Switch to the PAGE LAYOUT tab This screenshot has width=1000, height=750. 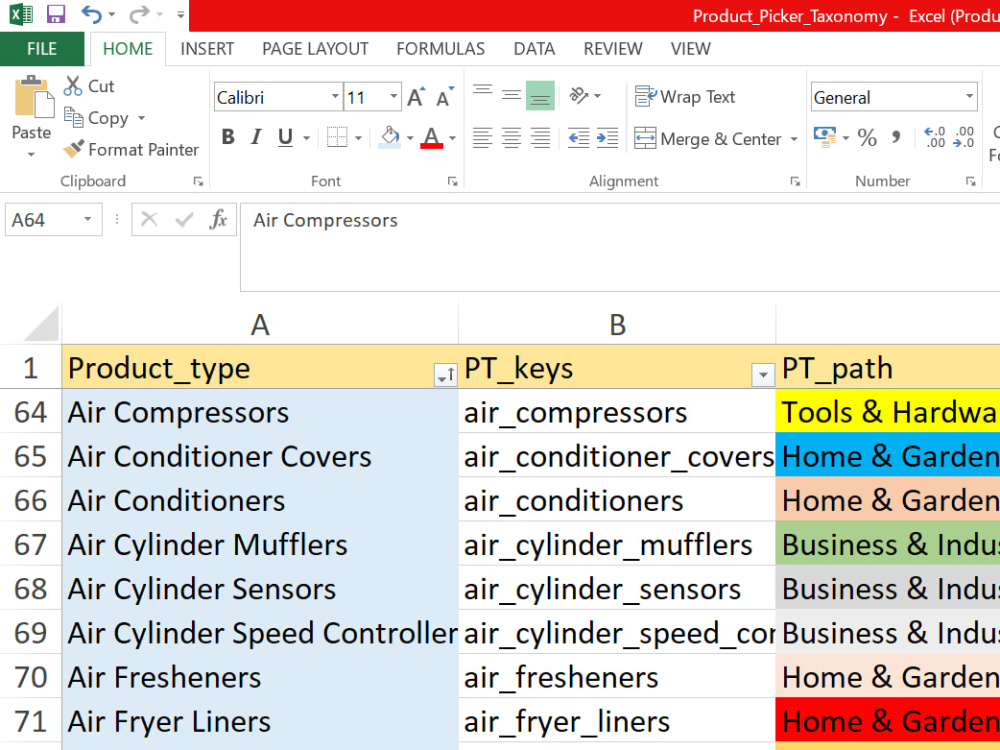click(315, 49)
